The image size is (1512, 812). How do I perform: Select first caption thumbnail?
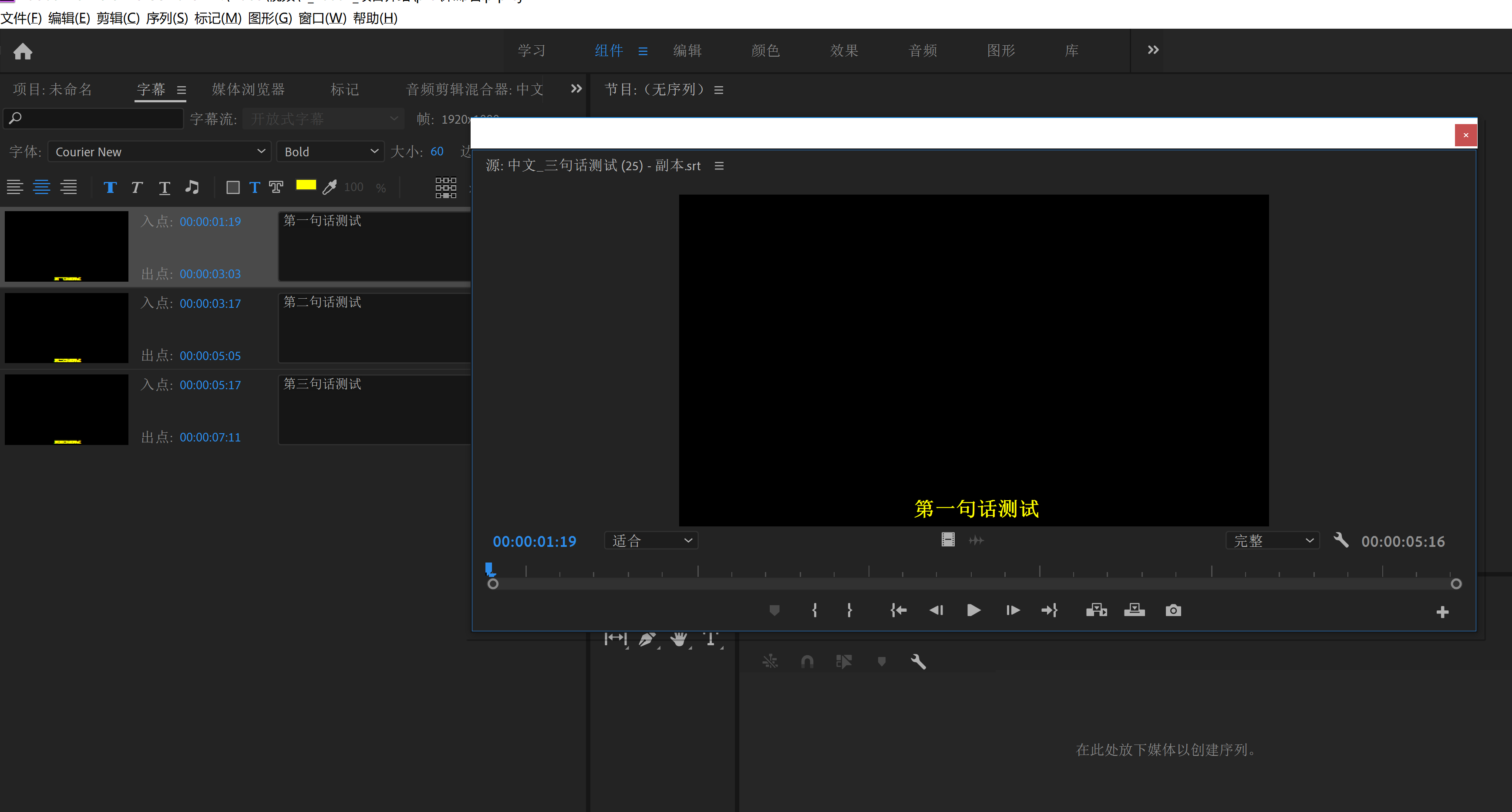tap(66, 246)
